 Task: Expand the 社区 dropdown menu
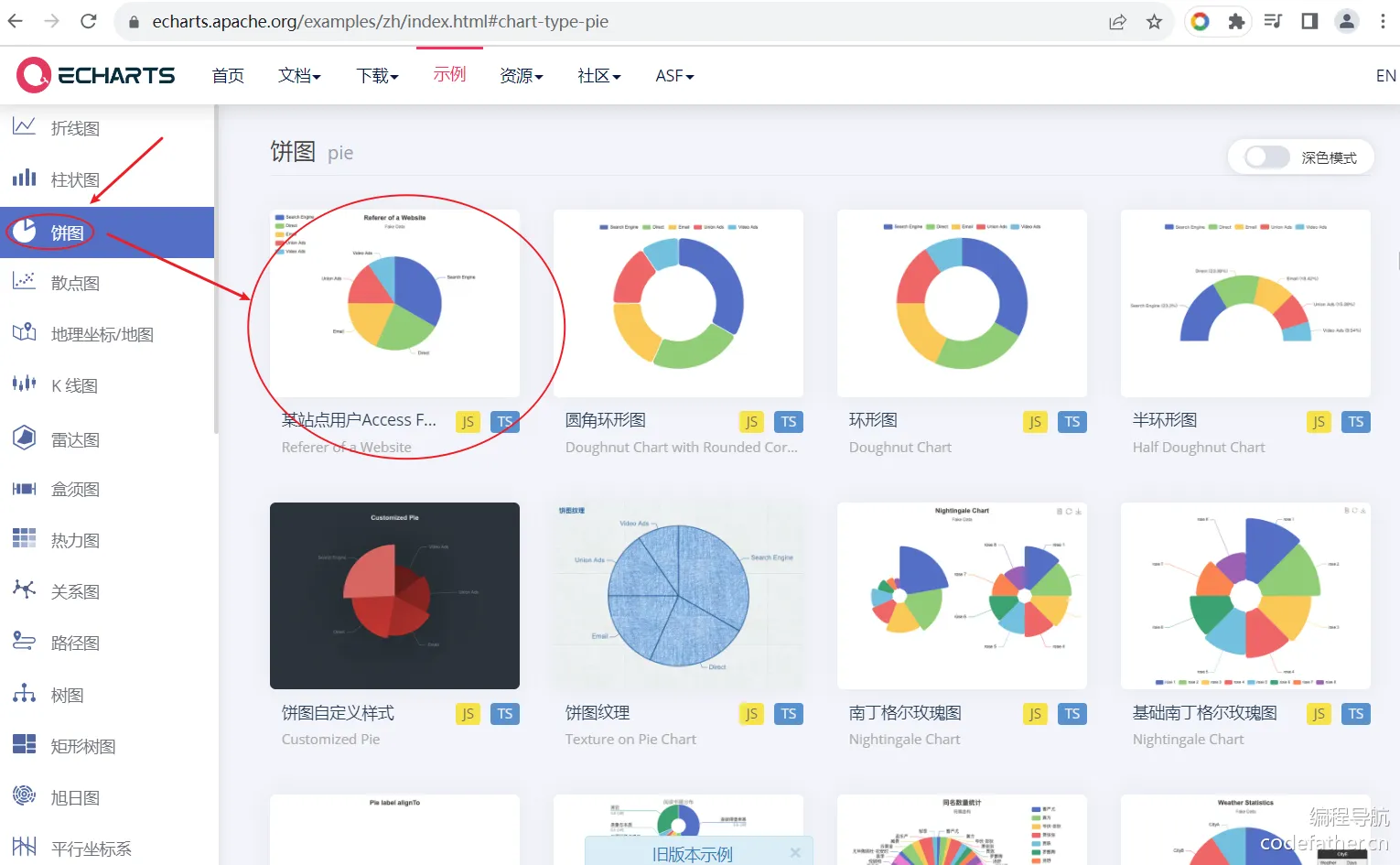point(599,75)
